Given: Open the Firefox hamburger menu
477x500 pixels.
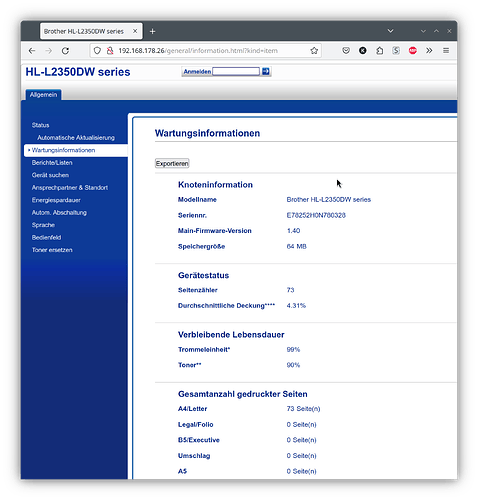Looking at the screenshot, I should pos(446,51).
